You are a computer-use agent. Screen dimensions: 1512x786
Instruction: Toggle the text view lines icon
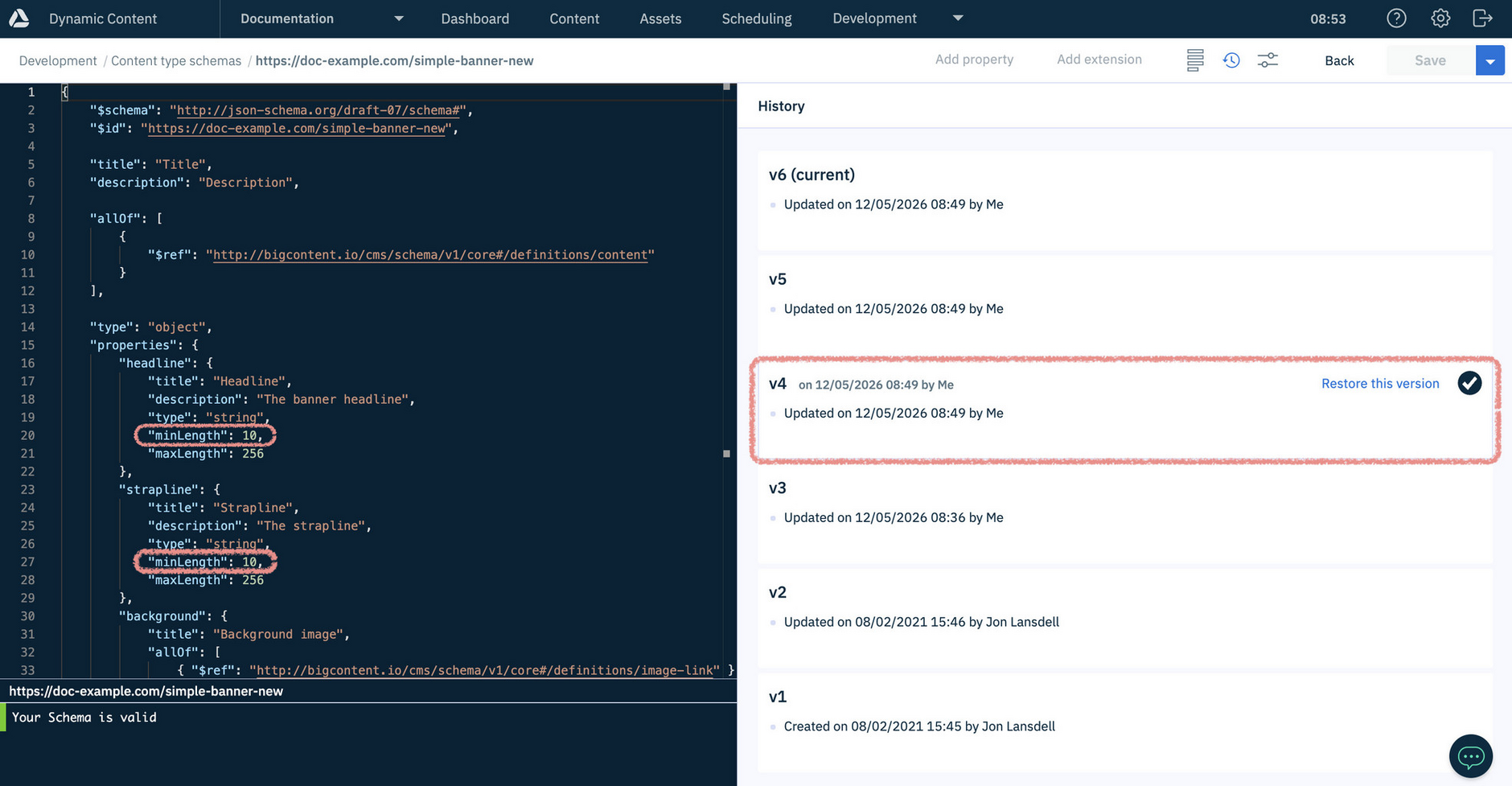(x=1195, y=60)
